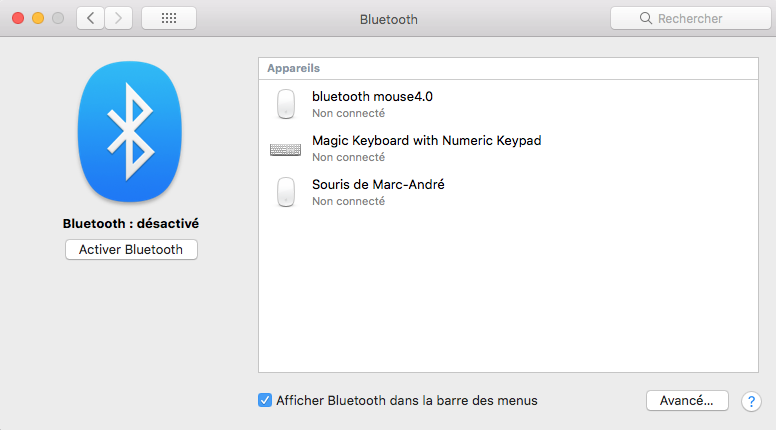Screen dimensions: 776x430
Task: Click the Bluetooth : désactivé status label
Action: point(131,224)
